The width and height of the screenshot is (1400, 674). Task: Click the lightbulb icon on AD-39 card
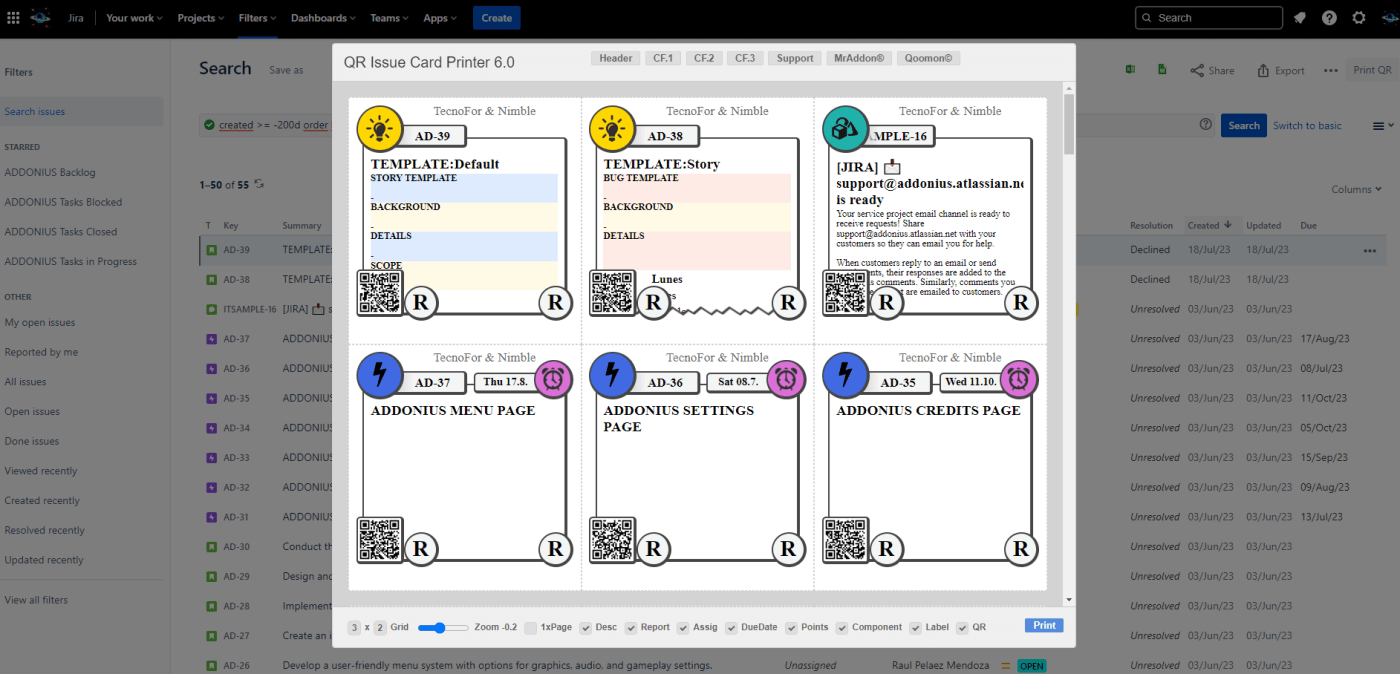tap(379, 129)
